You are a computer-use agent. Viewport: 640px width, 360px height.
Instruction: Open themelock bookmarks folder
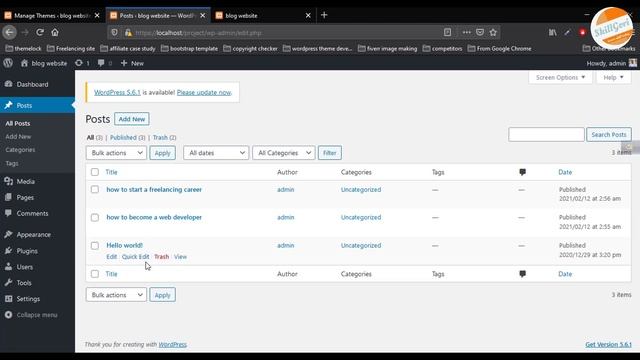(23, 49)
